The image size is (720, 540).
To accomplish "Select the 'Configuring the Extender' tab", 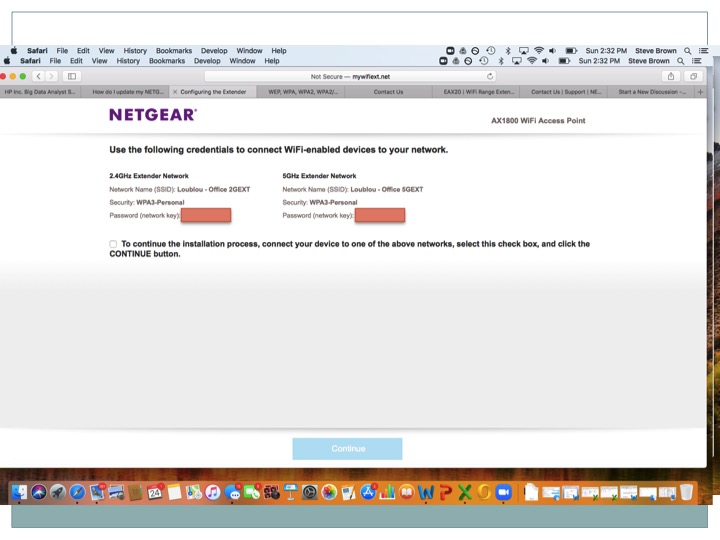I will (x=213, y=92).
